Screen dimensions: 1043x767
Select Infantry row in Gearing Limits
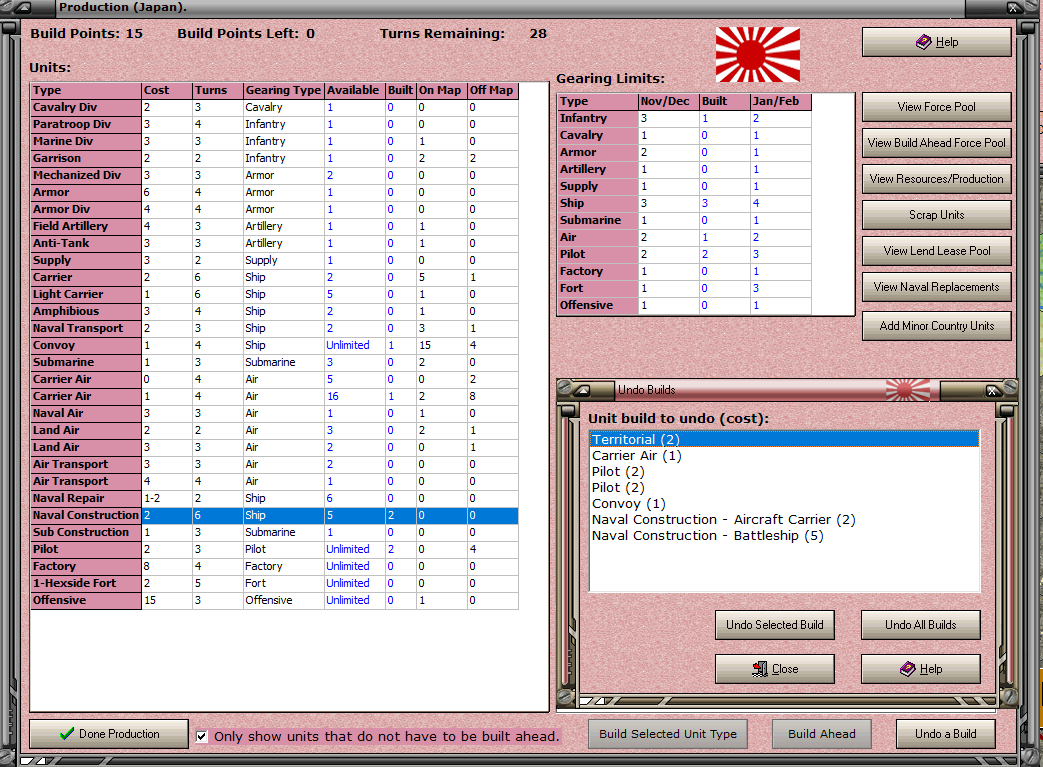(x=684, y=118)
